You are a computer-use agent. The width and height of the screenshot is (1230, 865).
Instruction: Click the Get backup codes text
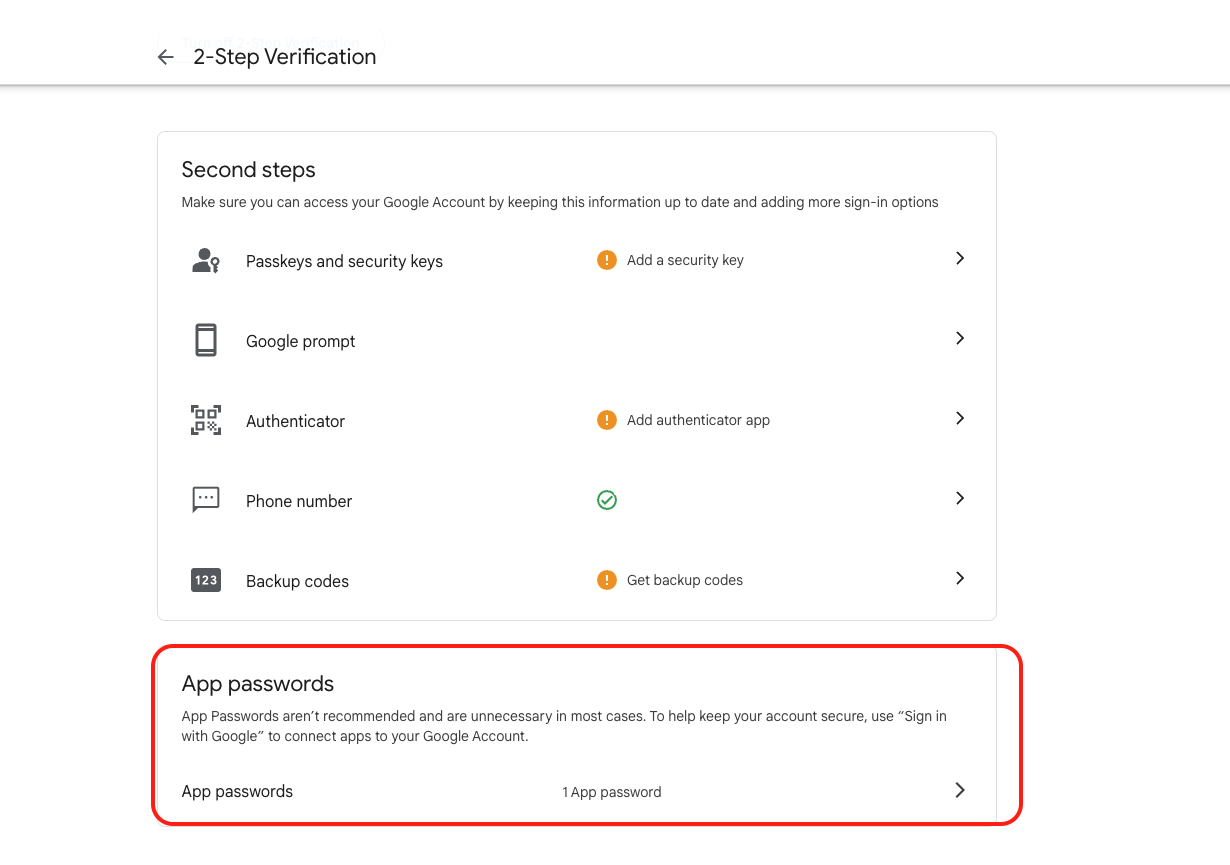pos(685,580)
